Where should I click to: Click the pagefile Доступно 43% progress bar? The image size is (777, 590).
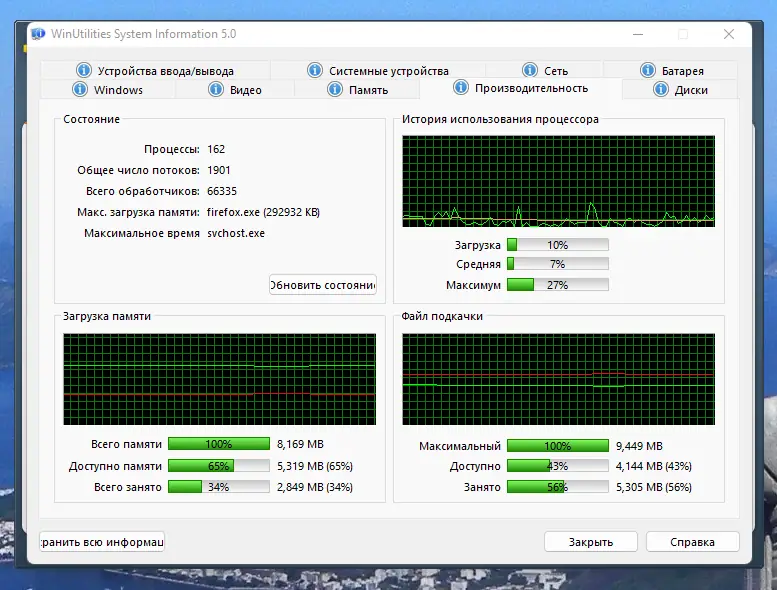tap(558, 466)
